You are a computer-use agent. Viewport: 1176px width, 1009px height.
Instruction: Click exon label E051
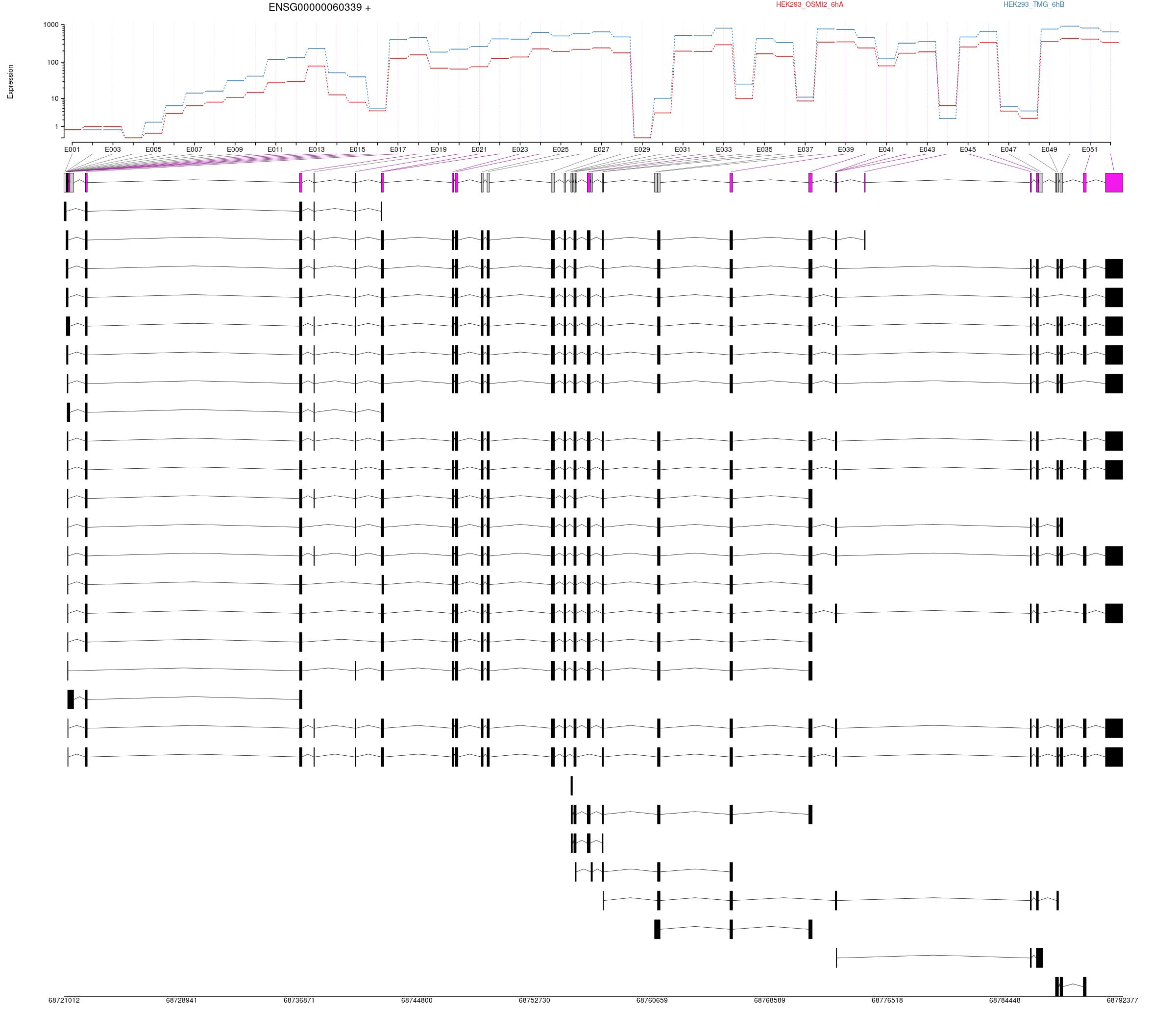coord(1090,150)
